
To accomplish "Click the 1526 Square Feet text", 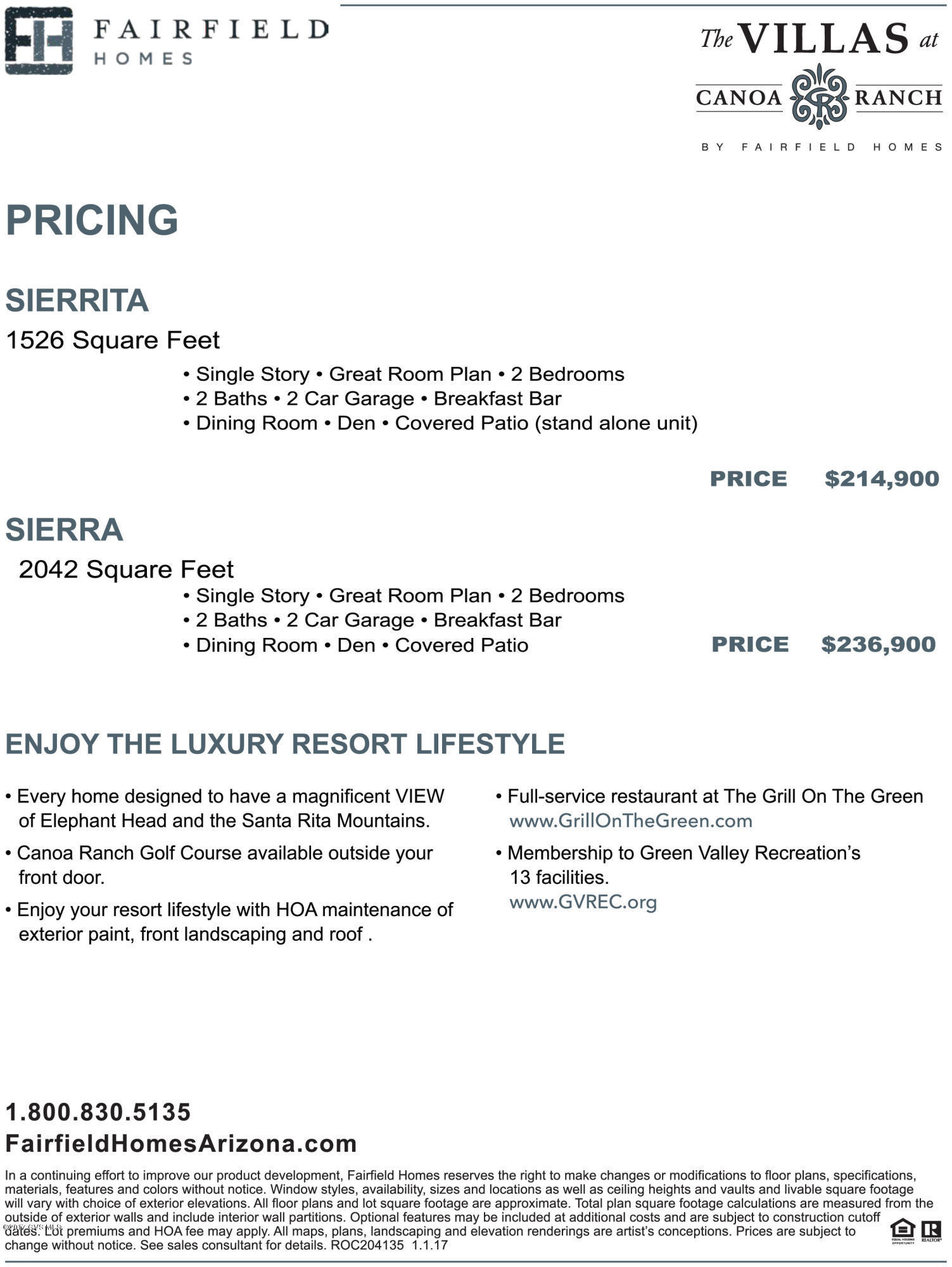I will click(x=113, y=340).
